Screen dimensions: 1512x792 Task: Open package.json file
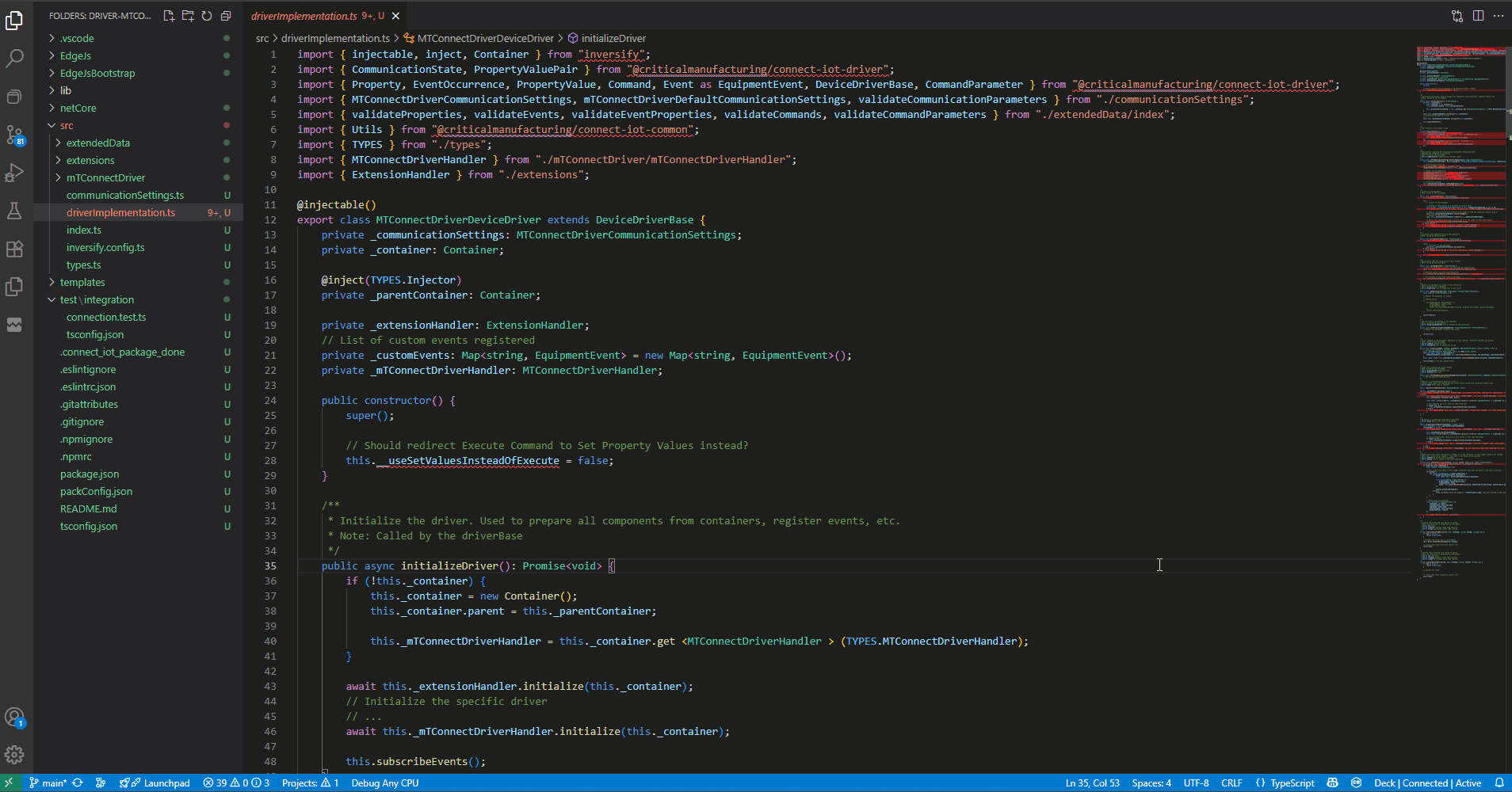coord(90,474)
